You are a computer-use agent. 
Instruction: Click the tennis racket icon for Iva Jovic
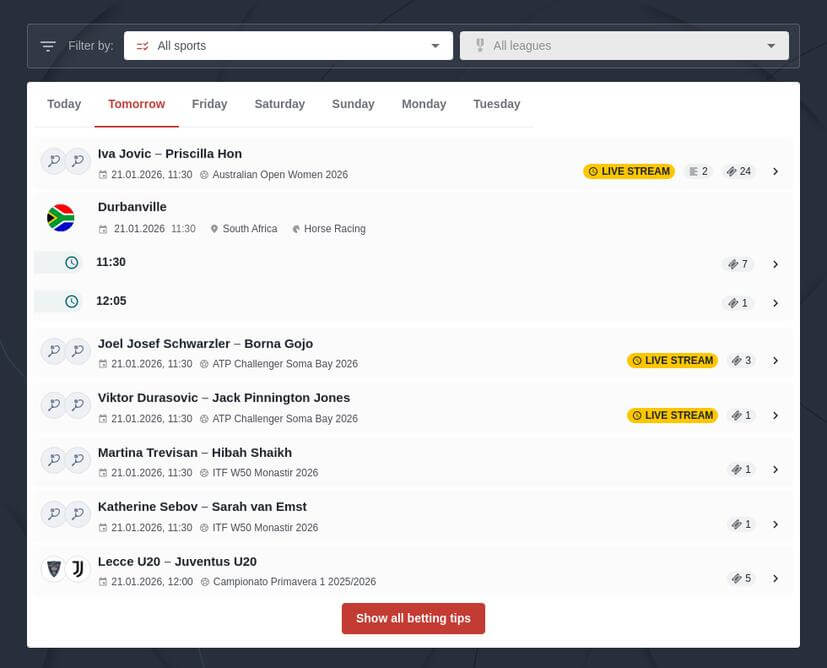point(53,160)
